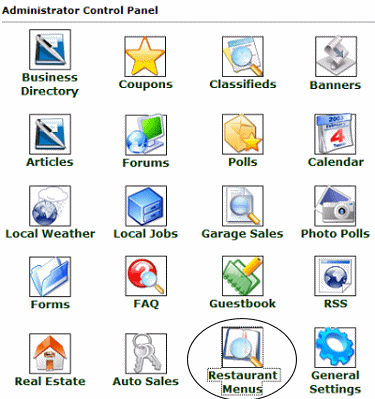Click the Local Jobs cabinet icon

tap(146, 206)
